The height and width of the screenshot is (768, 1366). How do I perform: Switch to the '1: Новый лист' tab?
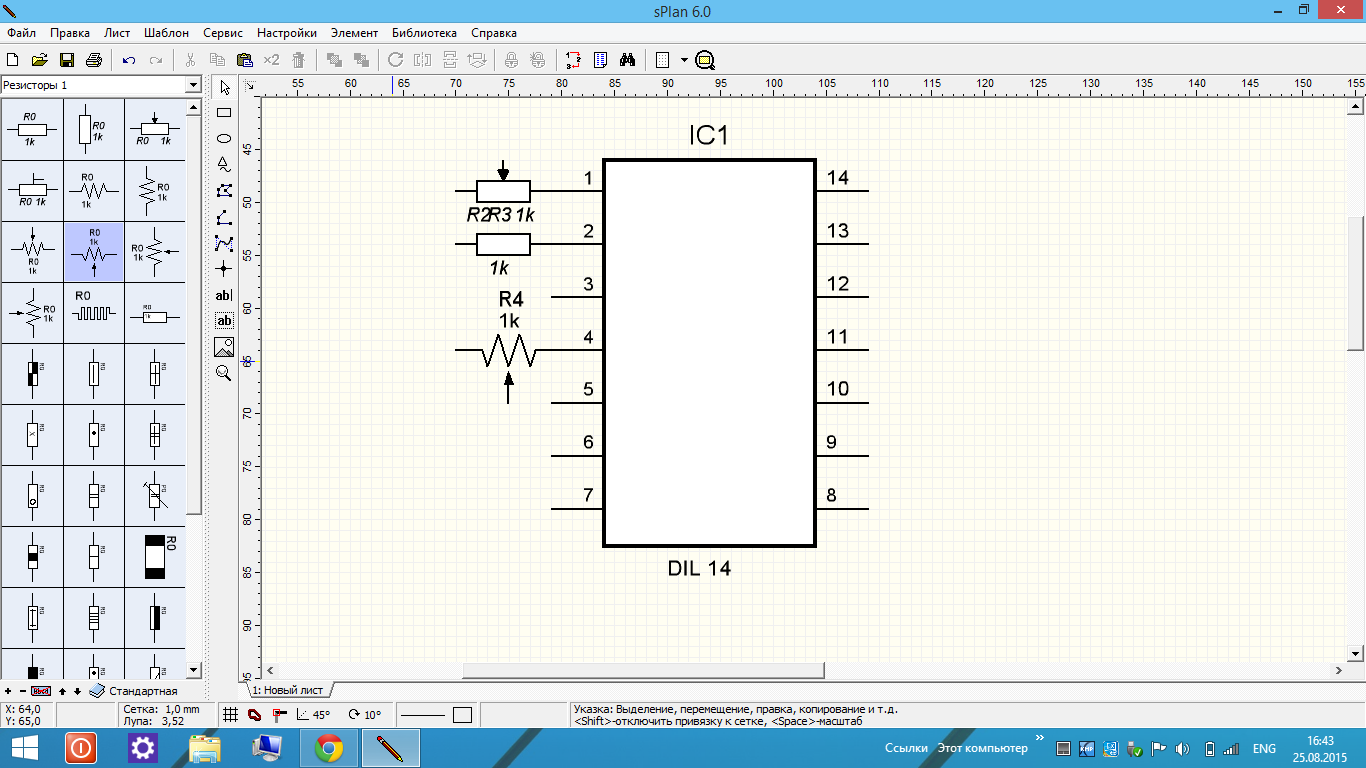[288, 690]
